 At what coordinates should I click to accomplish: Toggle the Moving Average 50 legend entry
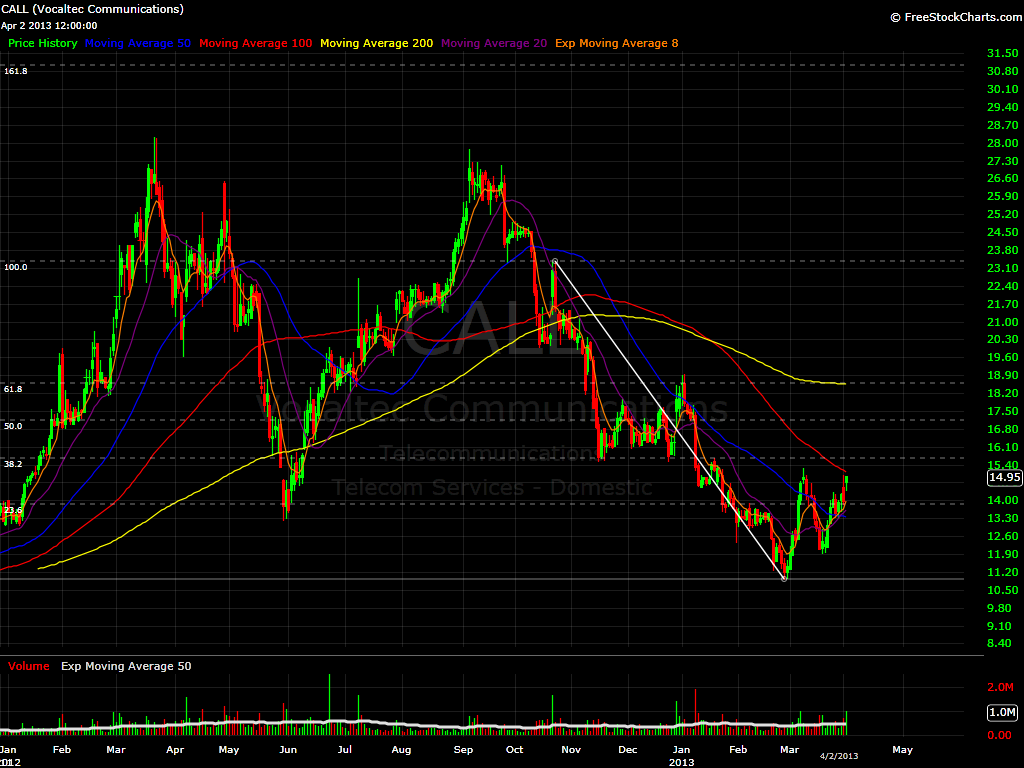pyautogui.click(x=138, y=43)
